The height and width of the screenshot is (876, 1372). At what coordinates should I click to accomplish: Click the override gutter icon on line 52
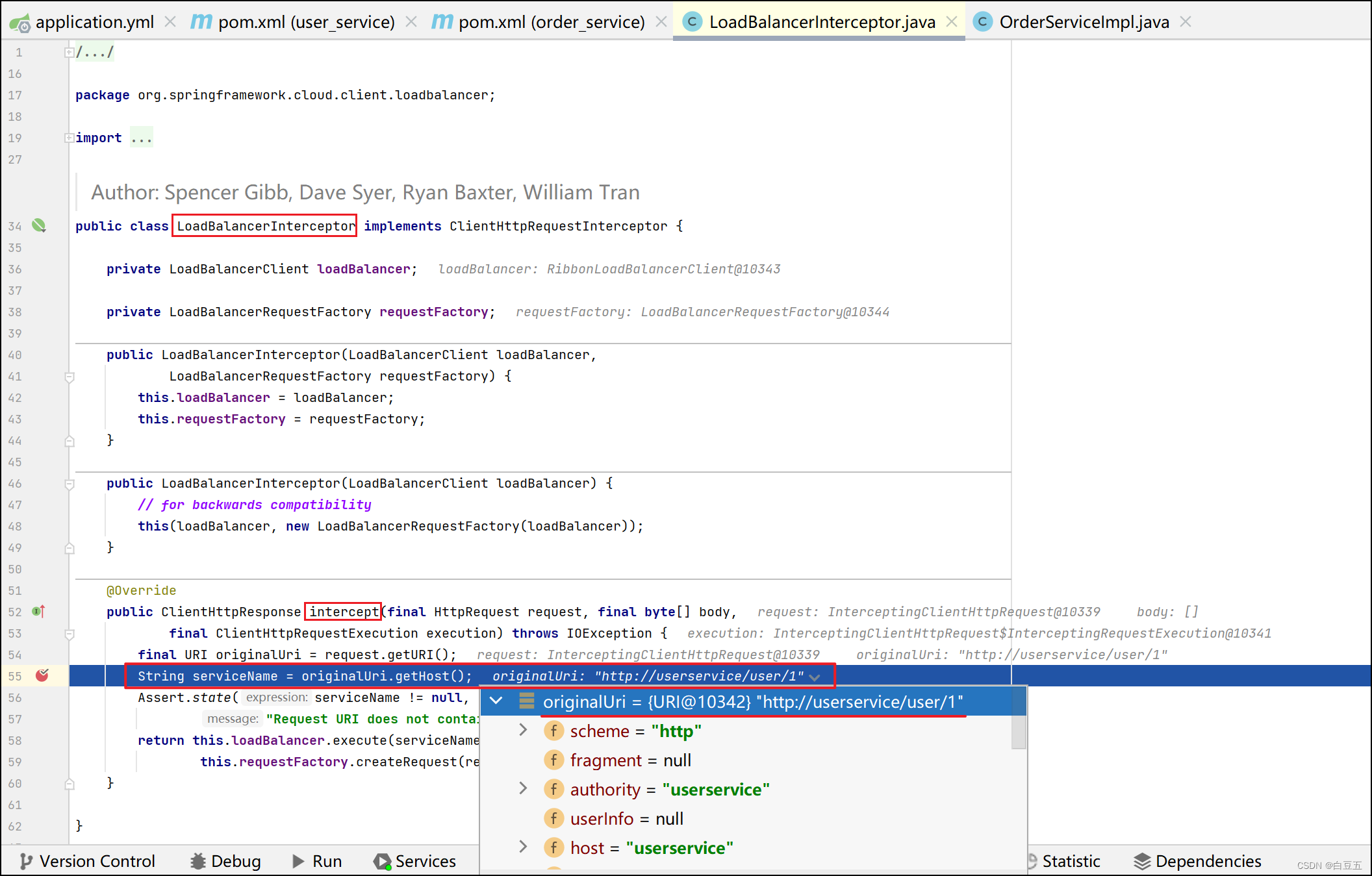tap(38, 611)
